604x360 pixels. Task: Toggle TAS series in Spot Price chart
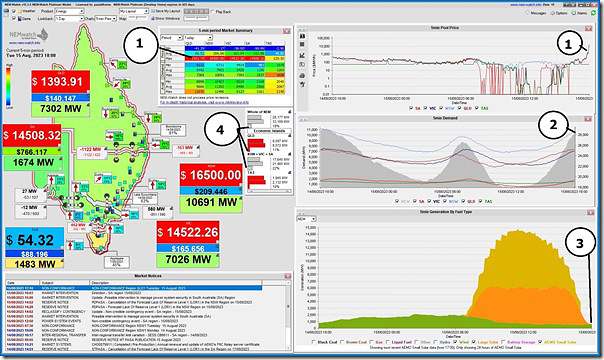477,108
